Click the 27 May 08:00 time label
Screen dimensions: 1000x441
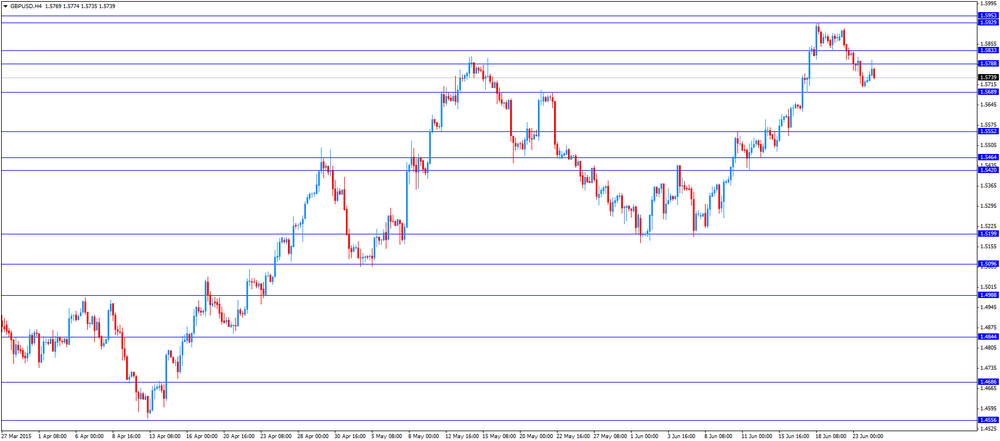612,437
